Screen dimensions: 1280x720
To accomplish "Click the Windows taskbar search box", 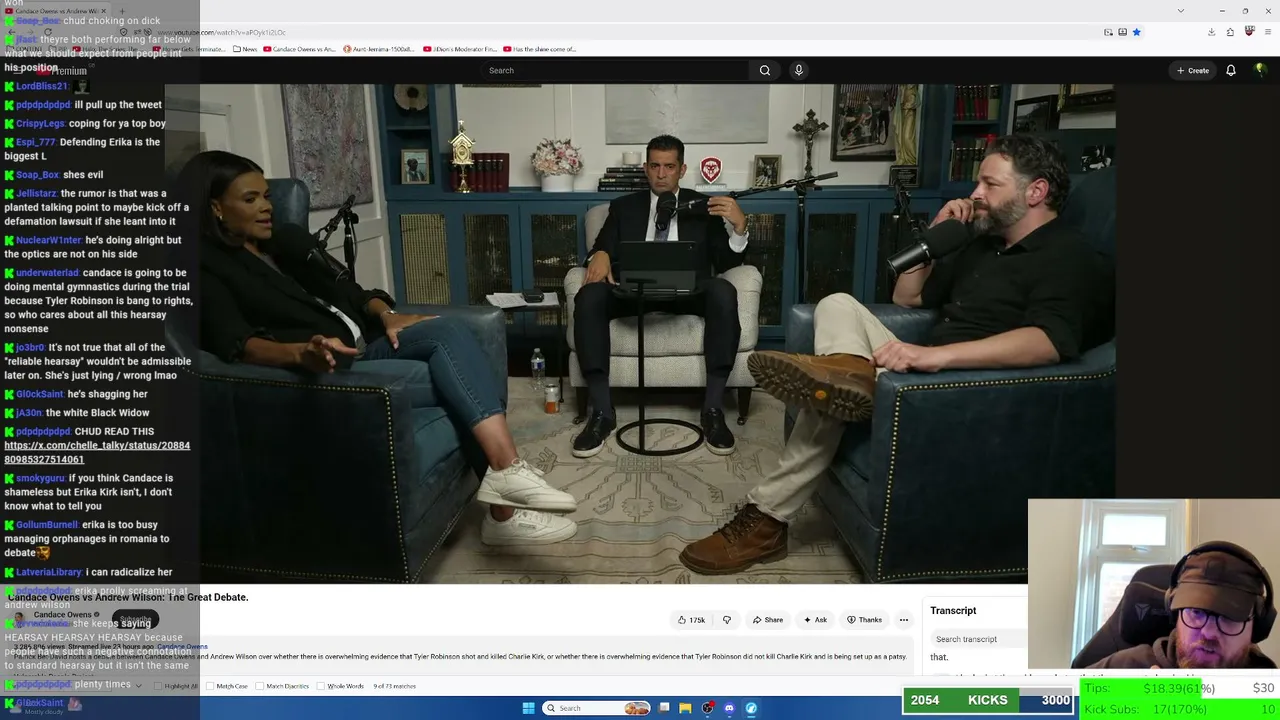I will (x=597, y=708).
